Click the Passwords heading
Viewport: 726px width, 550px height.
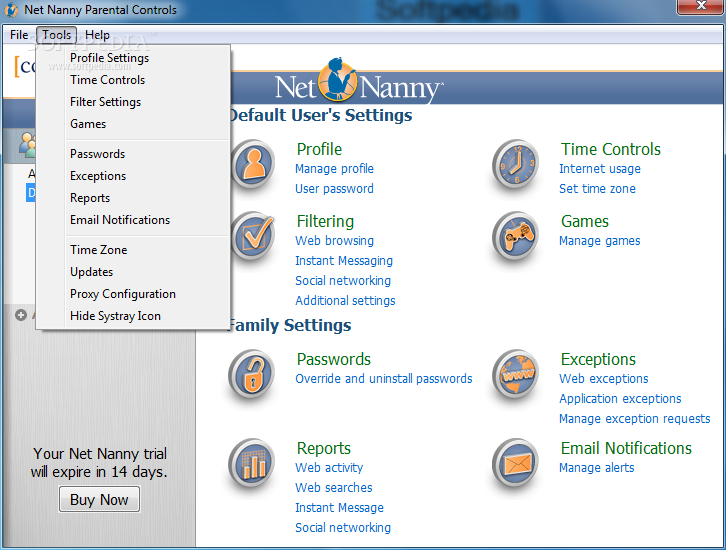pyautogui.click(x=334, y=359)
